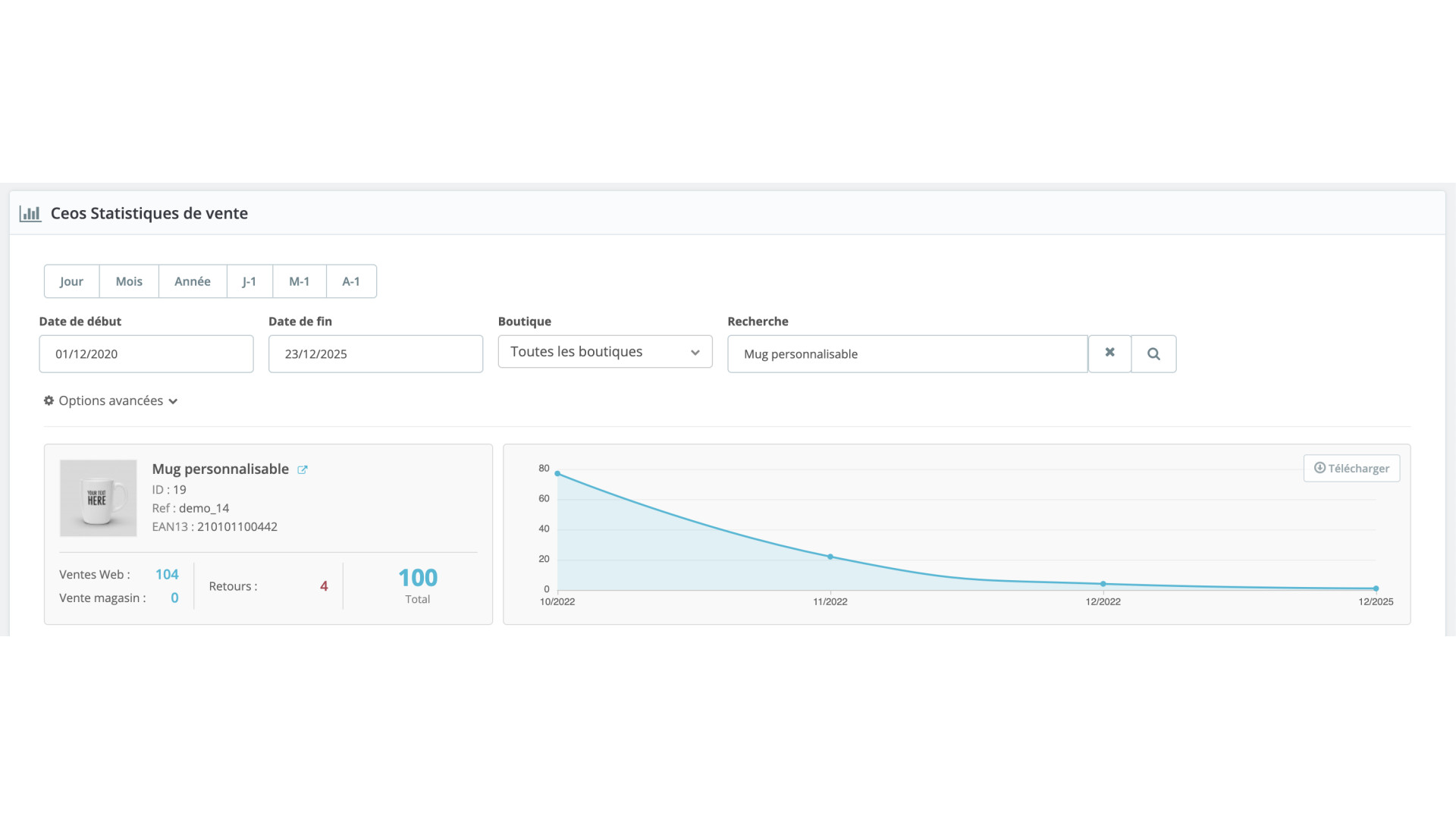The image size is (1456, 819).
Task: Open the Mug personnalisable product link
Action: [x=220, y=469]
